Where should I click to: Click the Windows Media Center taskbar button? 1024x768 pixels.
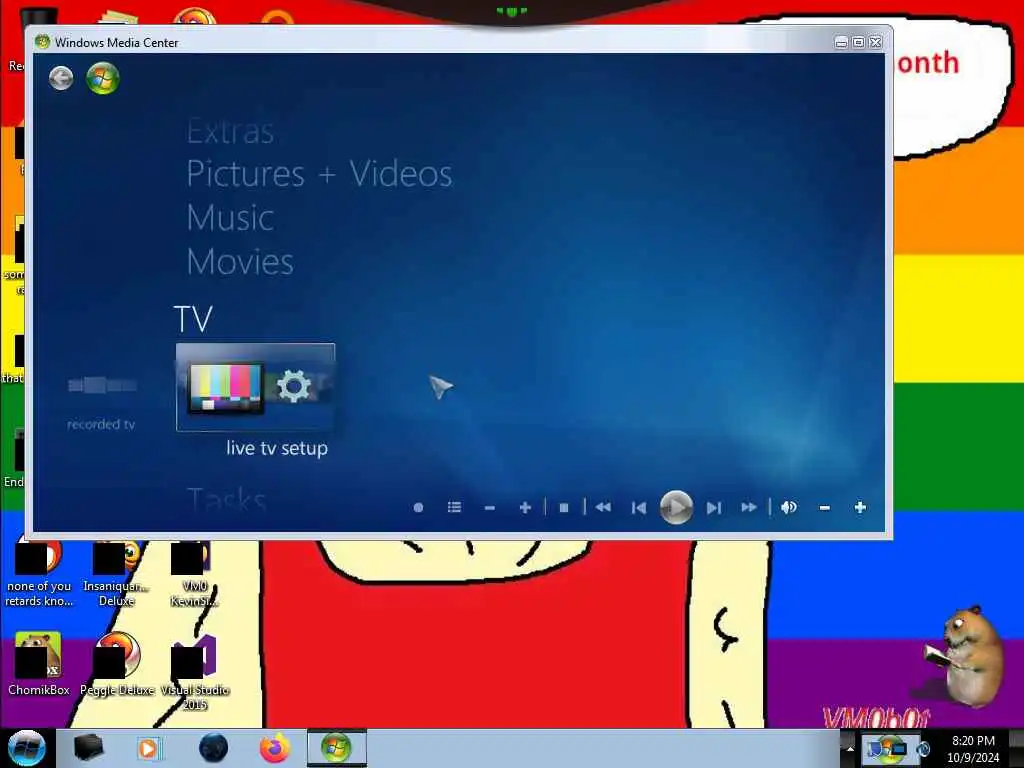click(337, 748)
